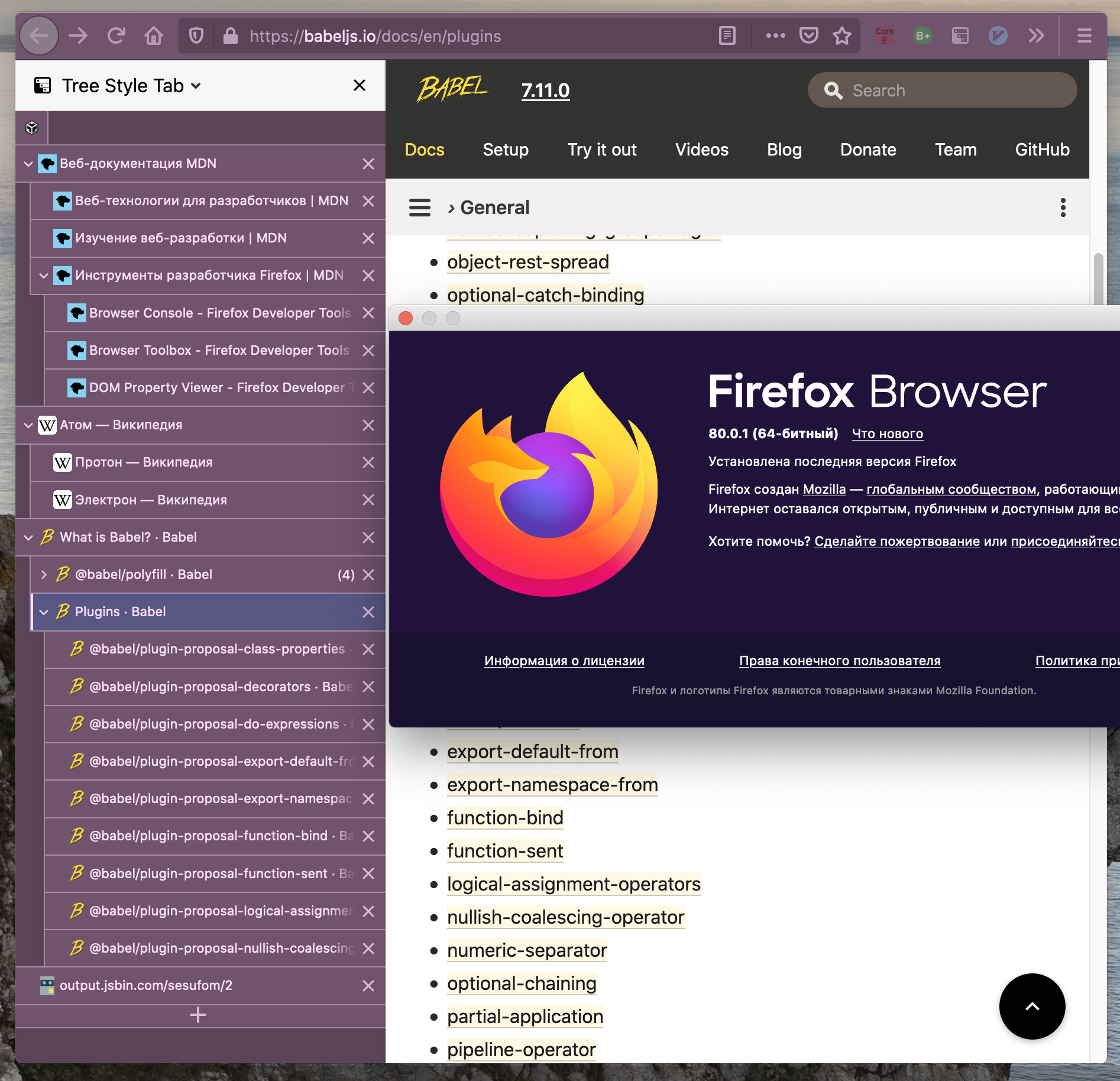The image size is (1120, 1081).
Task: Collapse the Plugins · Babel tab subtree
Action: point(43,611)
